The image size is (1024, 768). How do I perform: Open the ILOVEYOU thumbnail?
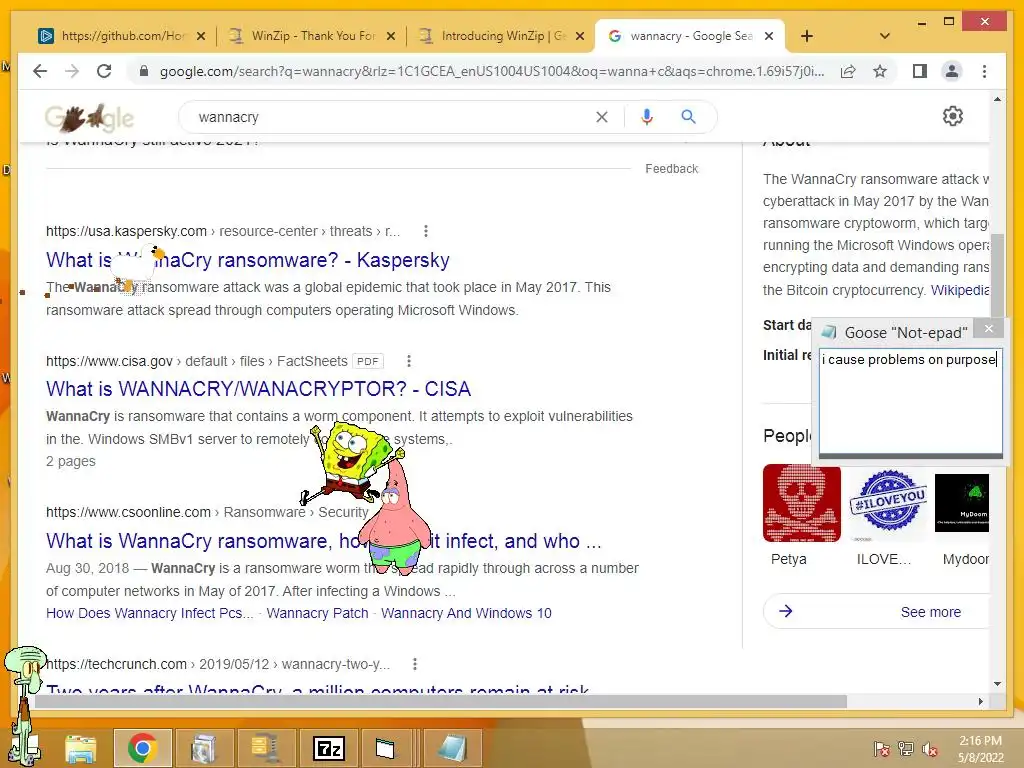(888, 503)
